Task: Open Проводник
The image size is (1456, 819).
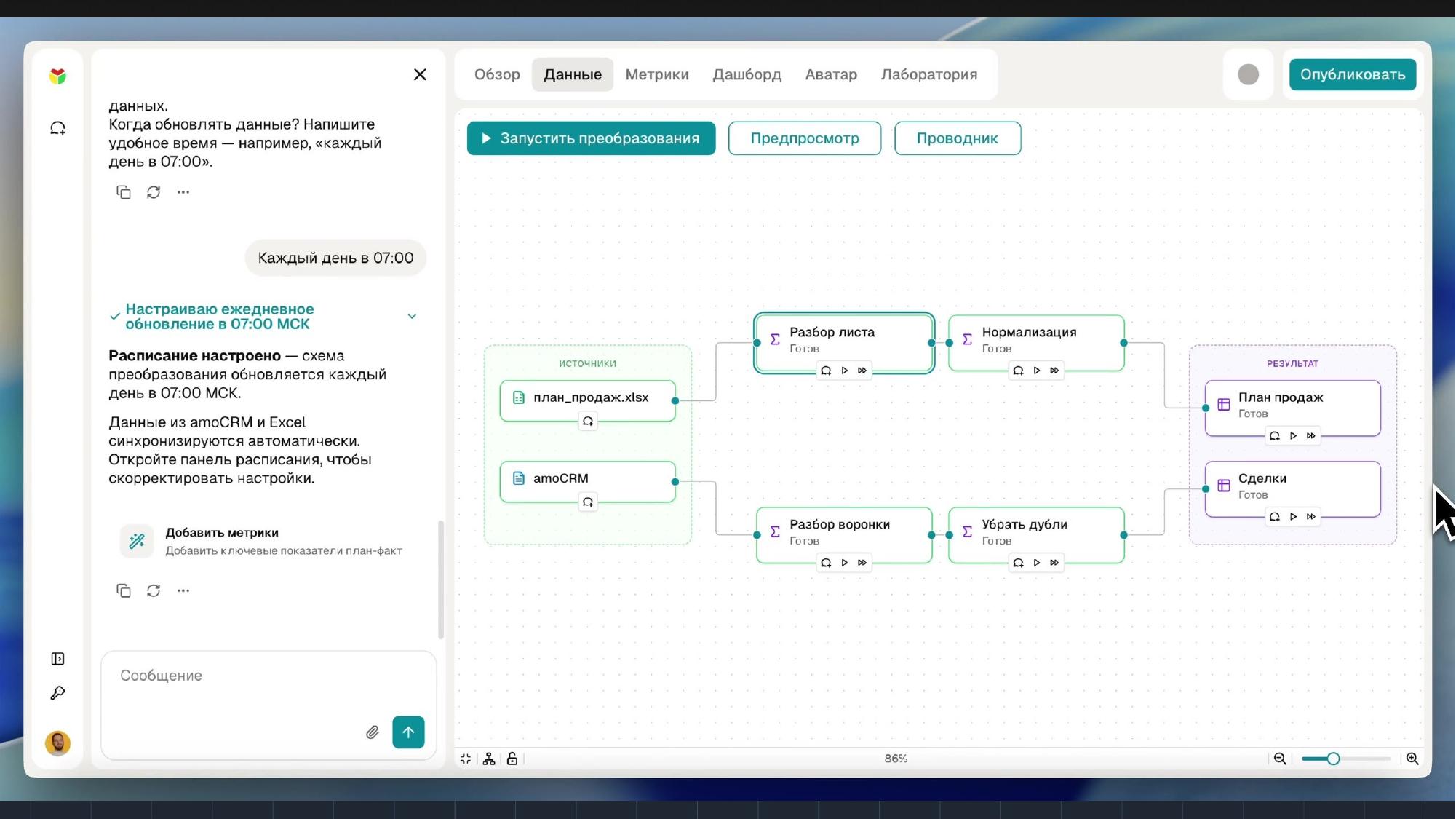Action: (x=957, y=138)
